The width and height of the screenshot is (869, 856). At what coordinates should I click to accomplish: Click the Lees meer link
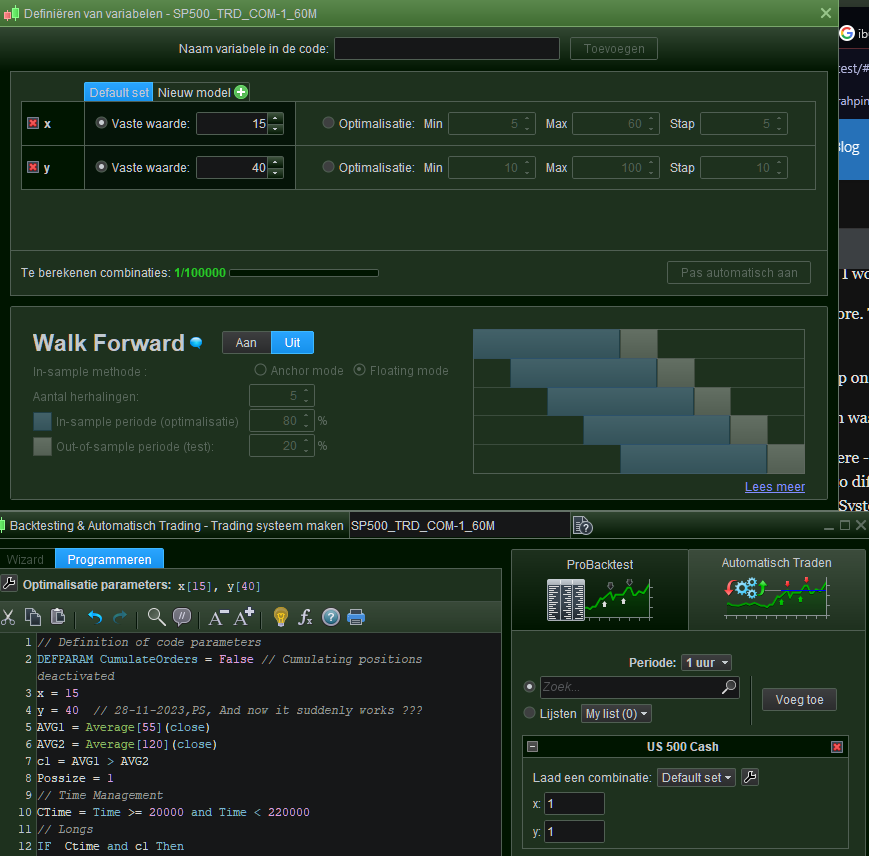click(774, 487)
